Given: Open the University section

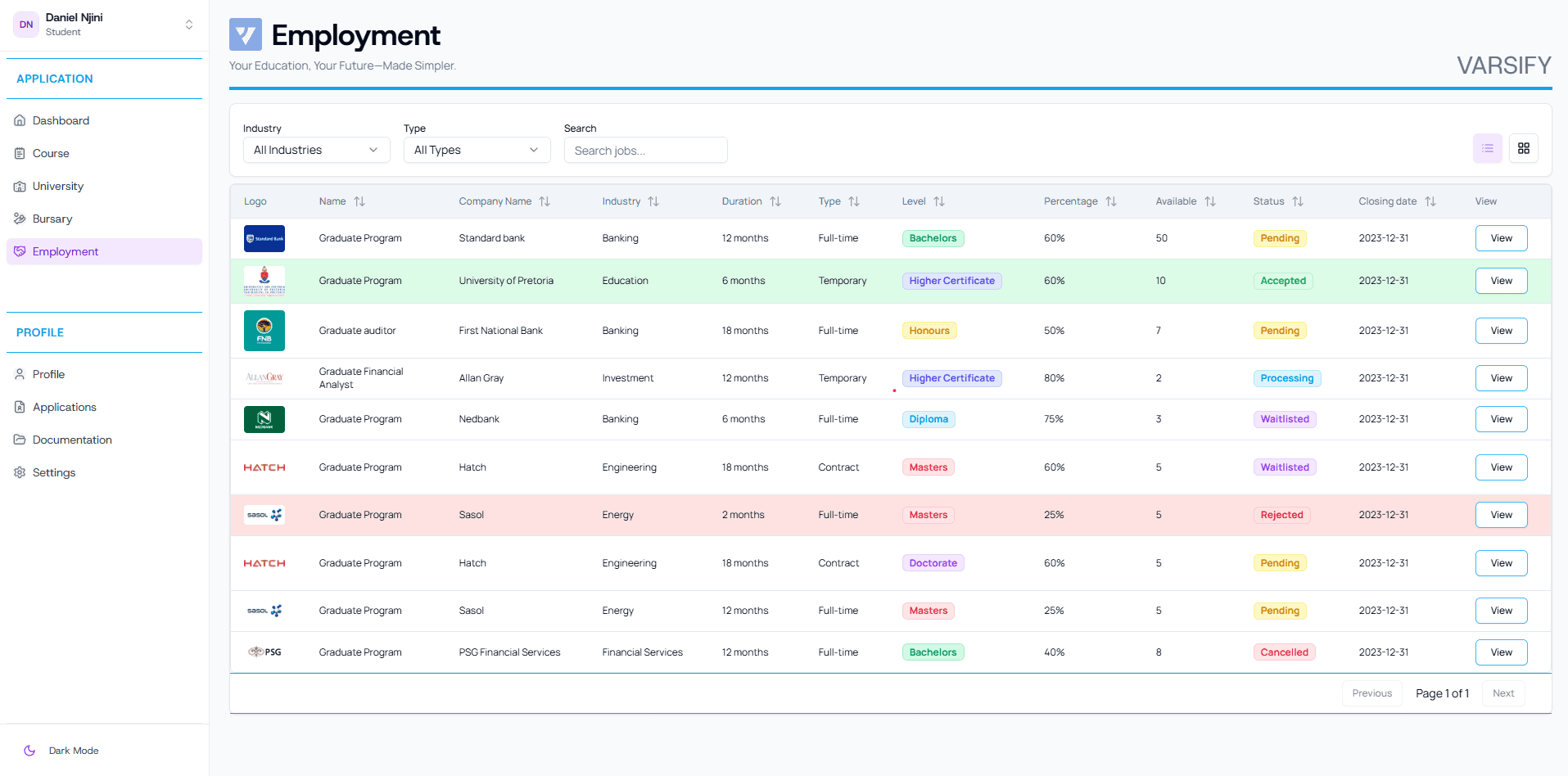Looking at the screenshot, I should tap(56, 186).
